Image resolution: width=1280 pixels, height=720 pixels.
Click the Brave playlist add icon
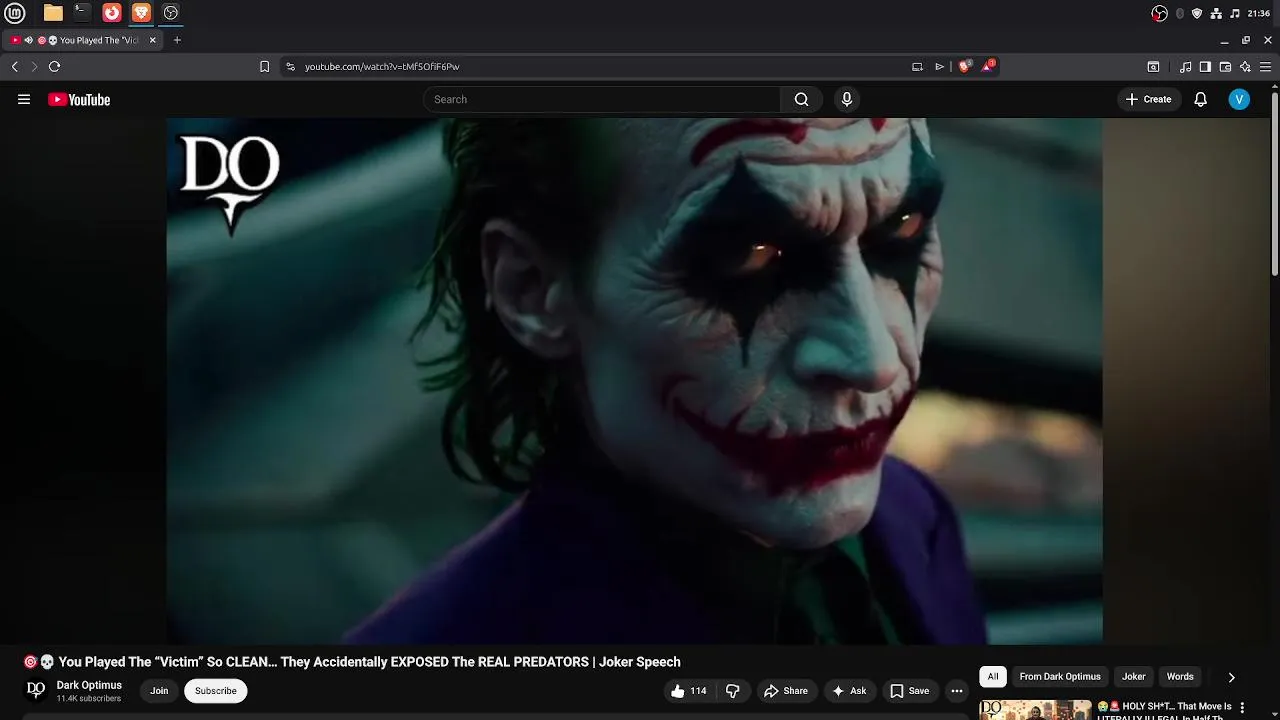tap(939, 66)
